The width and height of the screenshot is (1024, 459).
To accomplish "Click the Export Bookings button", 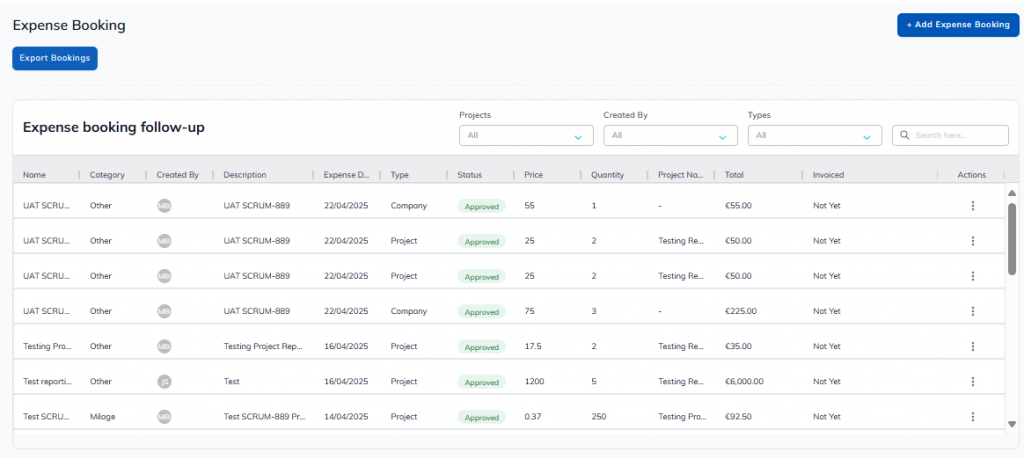I will (x=55, y=58).
